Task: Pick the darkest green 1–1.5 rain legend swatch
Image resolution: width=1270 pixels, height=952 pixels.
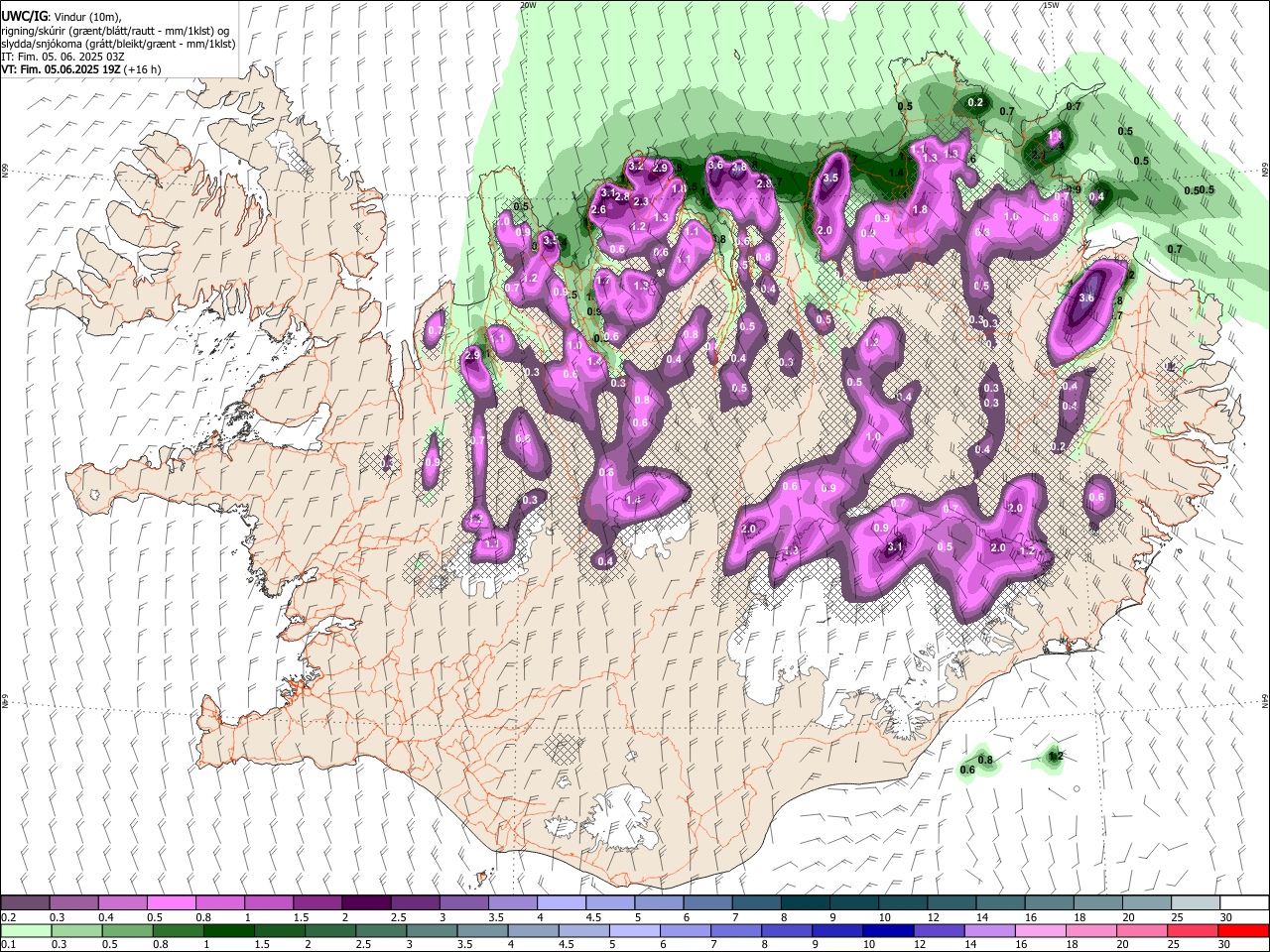Action: tap(229, 930)
